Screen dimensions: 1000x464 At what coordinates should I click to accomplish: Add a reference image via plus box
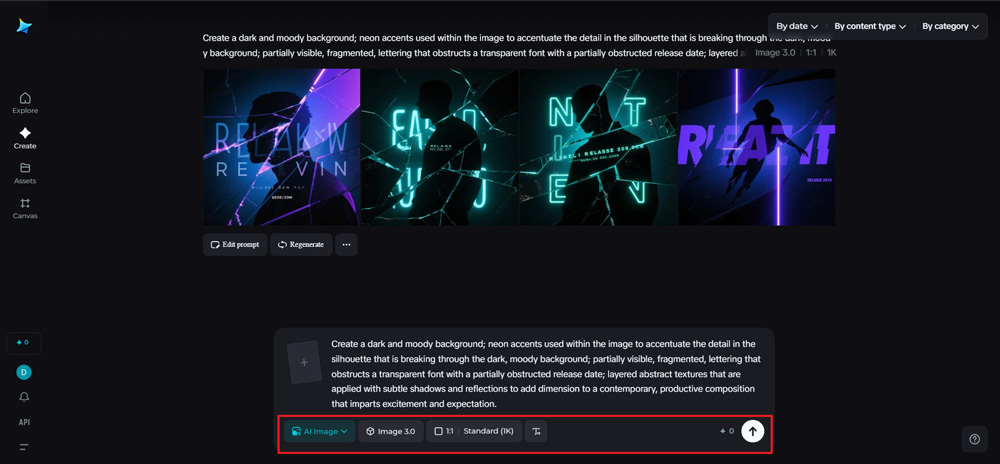pyautogui.click(x=304, y=362)
